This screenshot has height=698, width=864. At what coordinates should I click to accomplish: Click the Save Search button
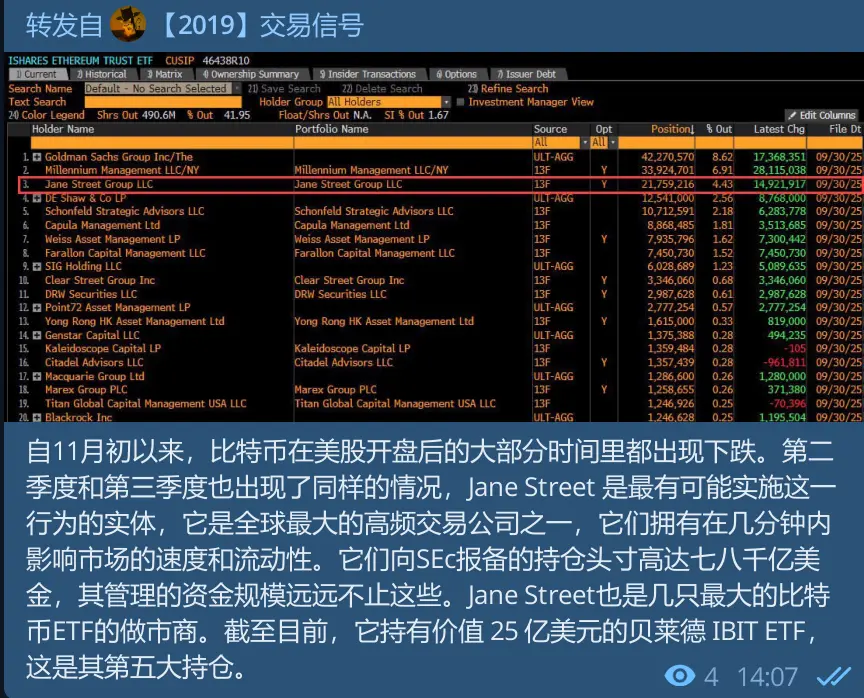point(284,88)
